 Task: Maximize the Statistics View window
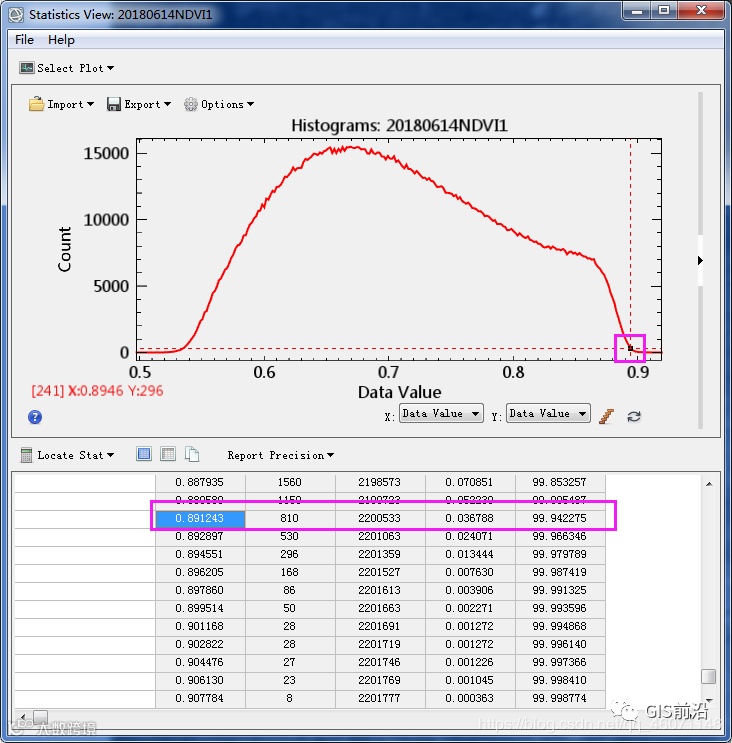(x=664, y=10)
